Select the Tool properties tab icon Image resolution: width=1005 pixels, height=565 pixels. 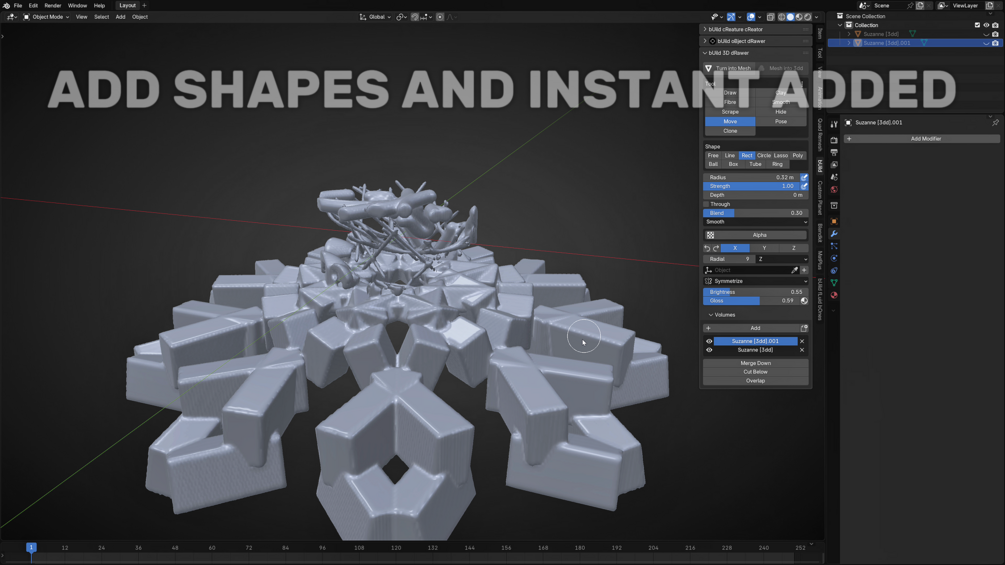[834, 124]
